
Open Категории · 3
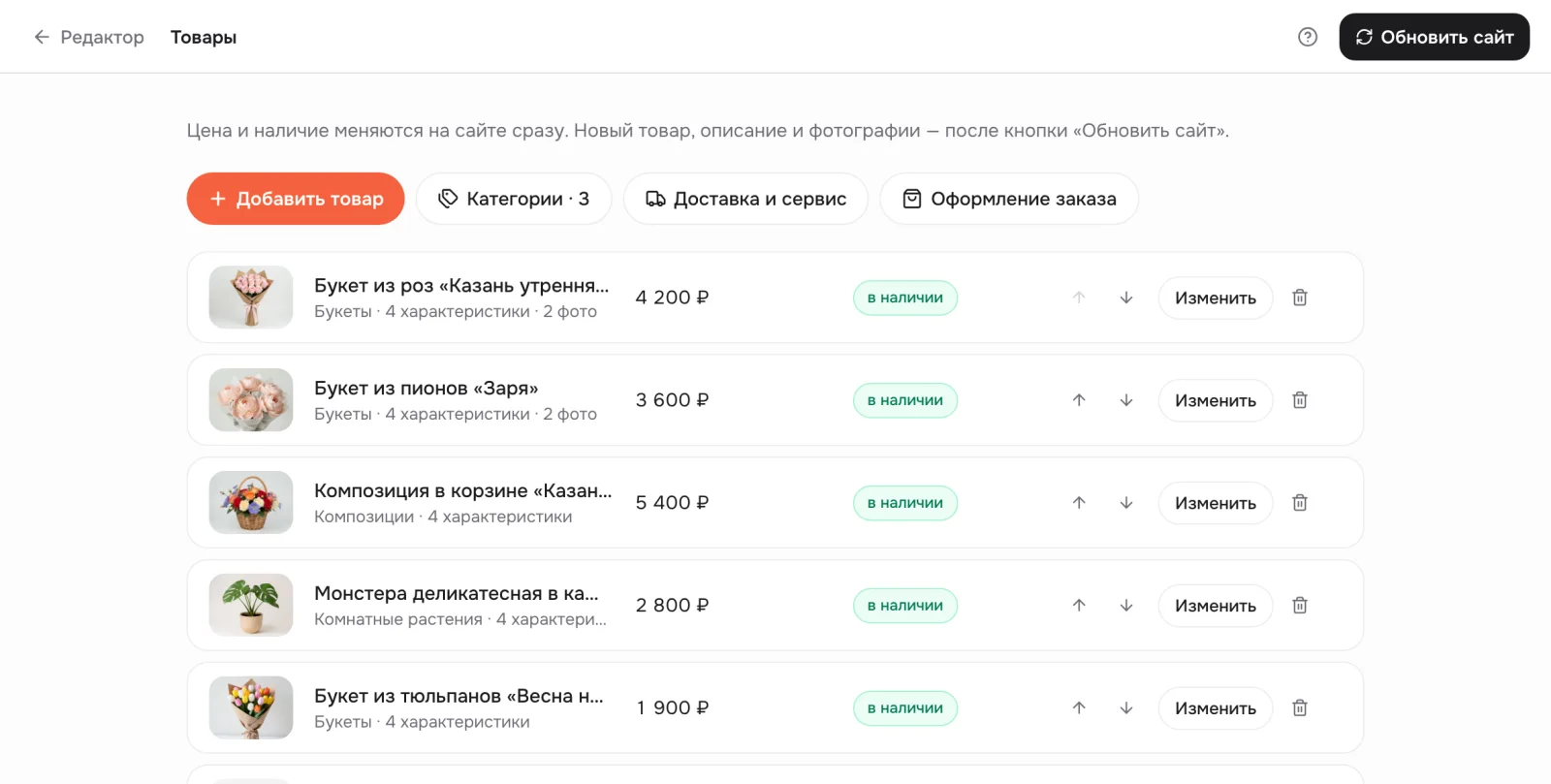(x=514, y=199)
